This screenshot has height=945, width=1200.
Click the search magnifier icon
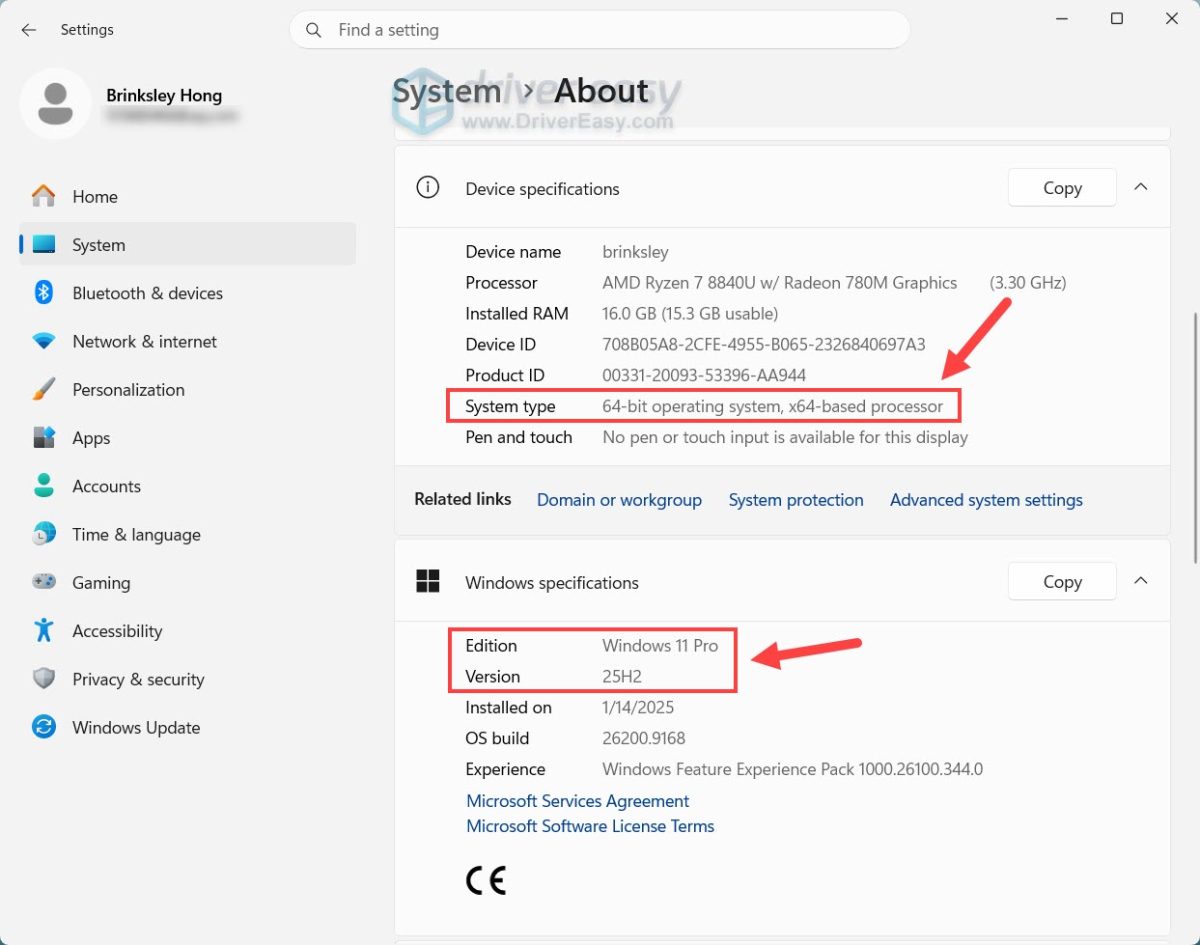(x=314, y=30)
